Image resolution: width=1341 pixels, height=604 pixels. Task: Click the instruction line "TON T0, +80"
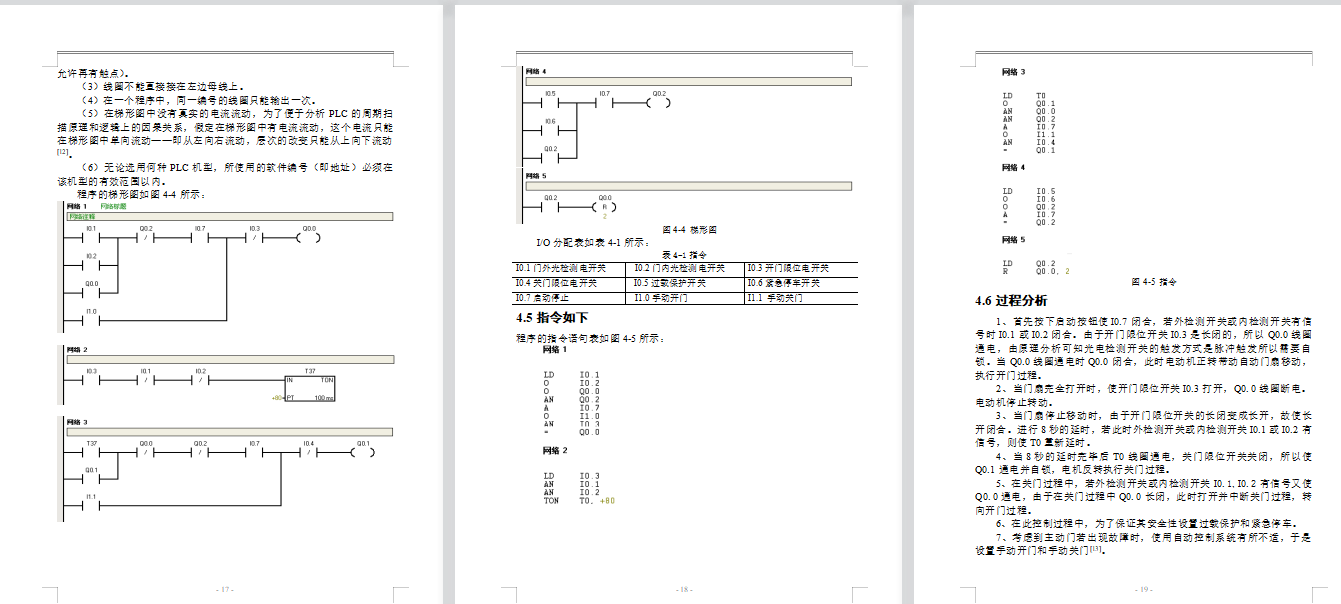coord(579,500)
